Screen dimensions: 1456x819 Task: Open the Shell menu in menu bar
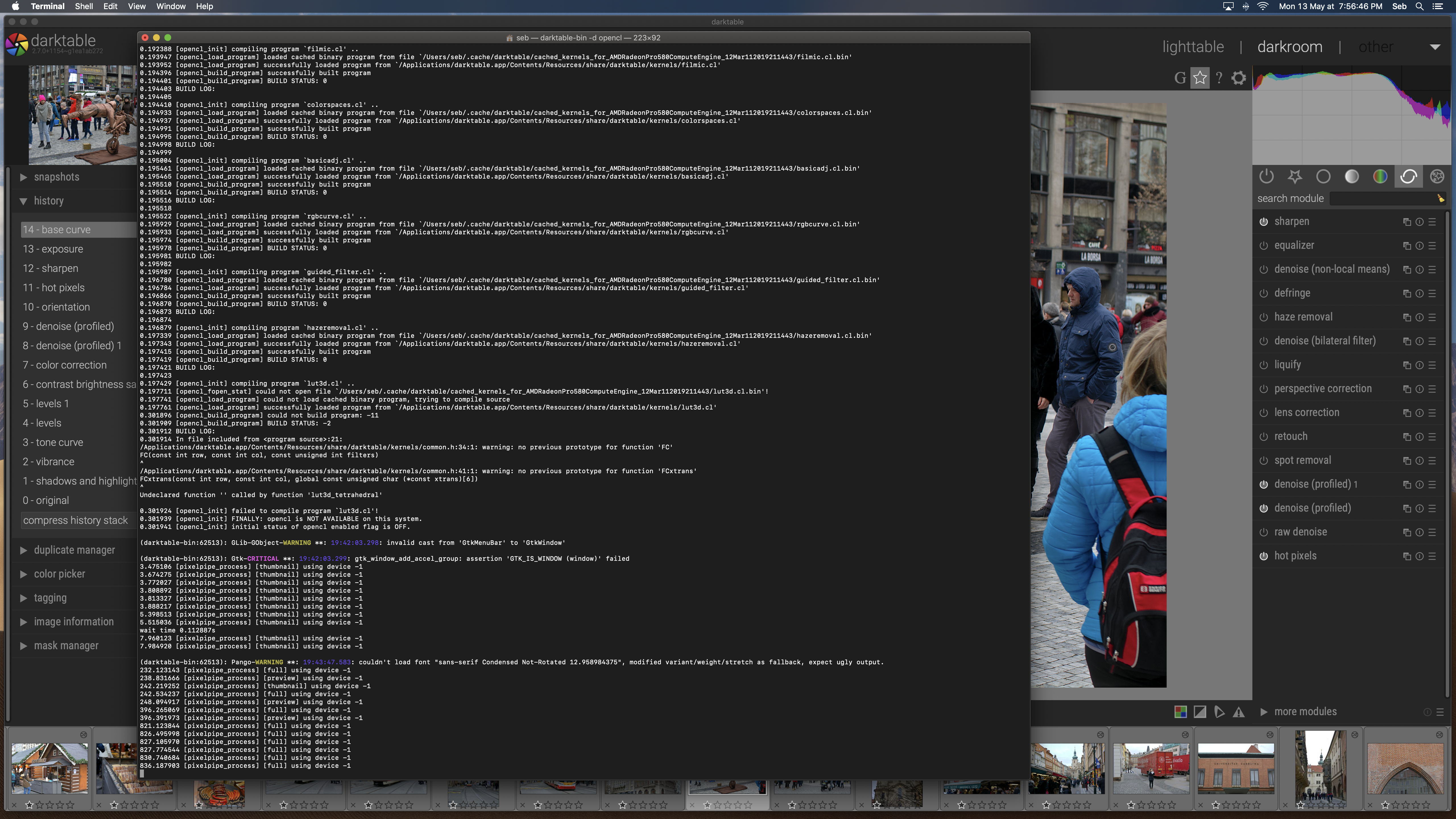pyautogui.click(x=84, y=6)
